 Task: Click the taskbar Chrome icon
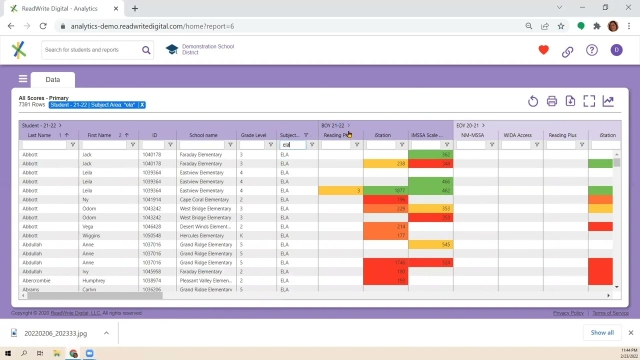click(x=73, y=353)
